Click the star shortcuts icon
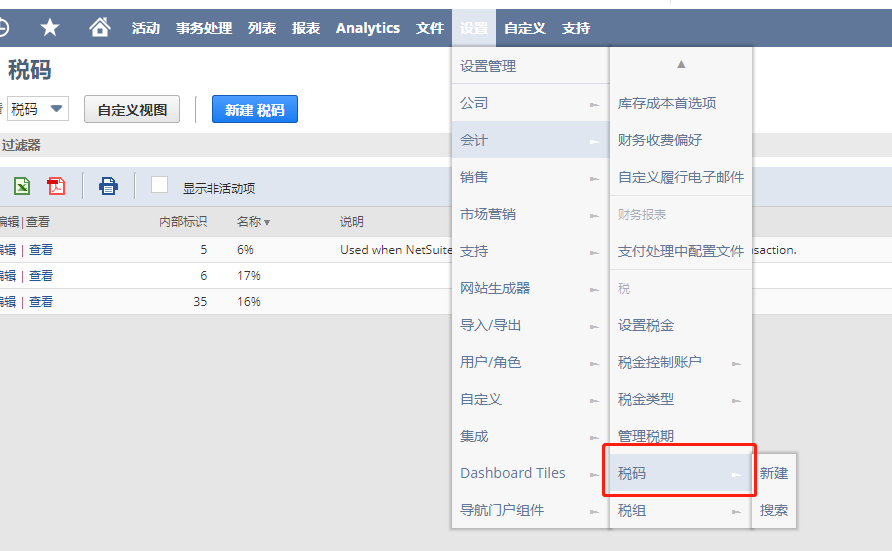Screen dimensions: 892x551 (x=49, y=28)
